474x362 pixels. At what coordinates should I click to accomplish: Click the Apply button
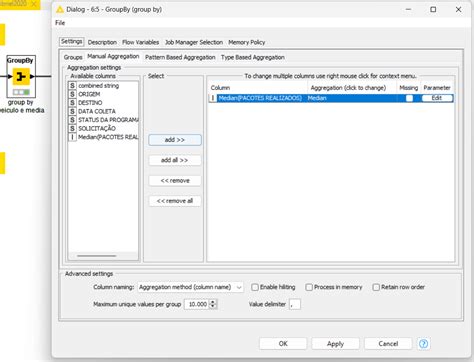(335, 344)
